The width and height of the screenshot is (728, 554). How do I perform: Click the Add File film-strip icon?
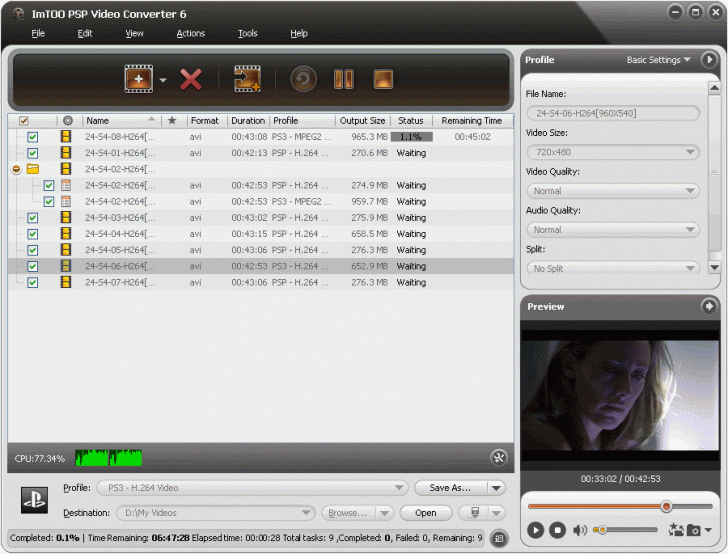(138, 79)
